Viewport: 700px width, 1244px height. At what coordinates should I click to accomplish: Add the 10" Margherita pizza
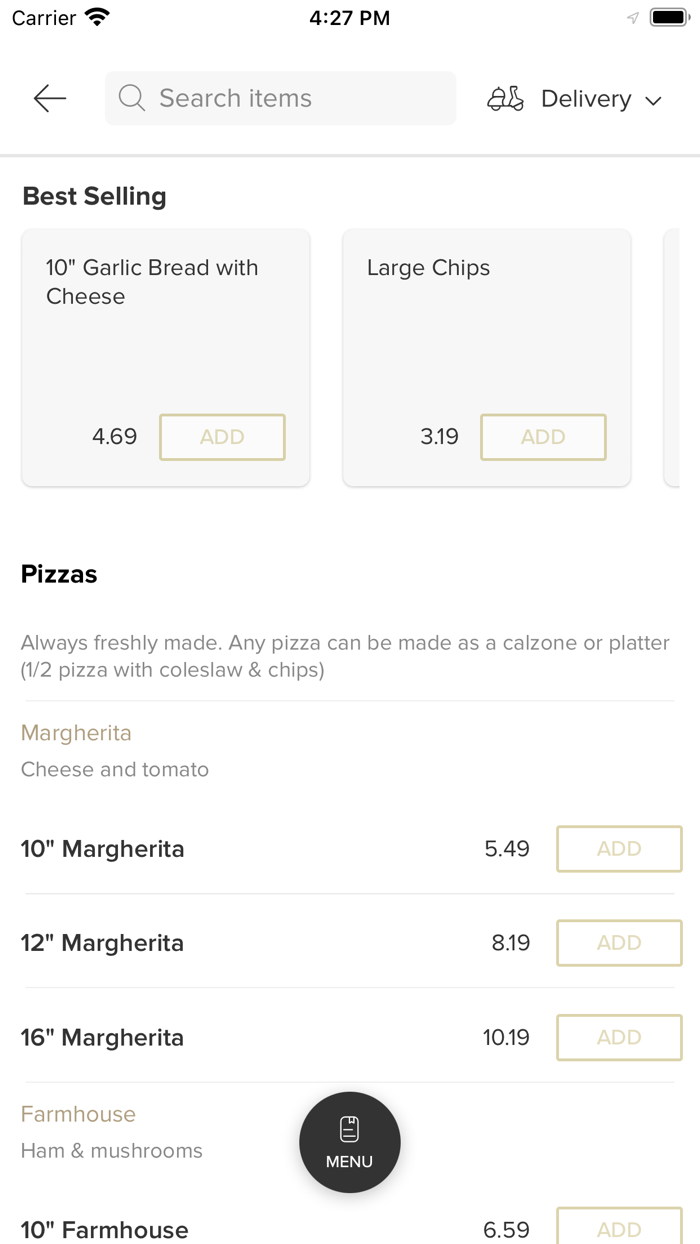[619, 849]
